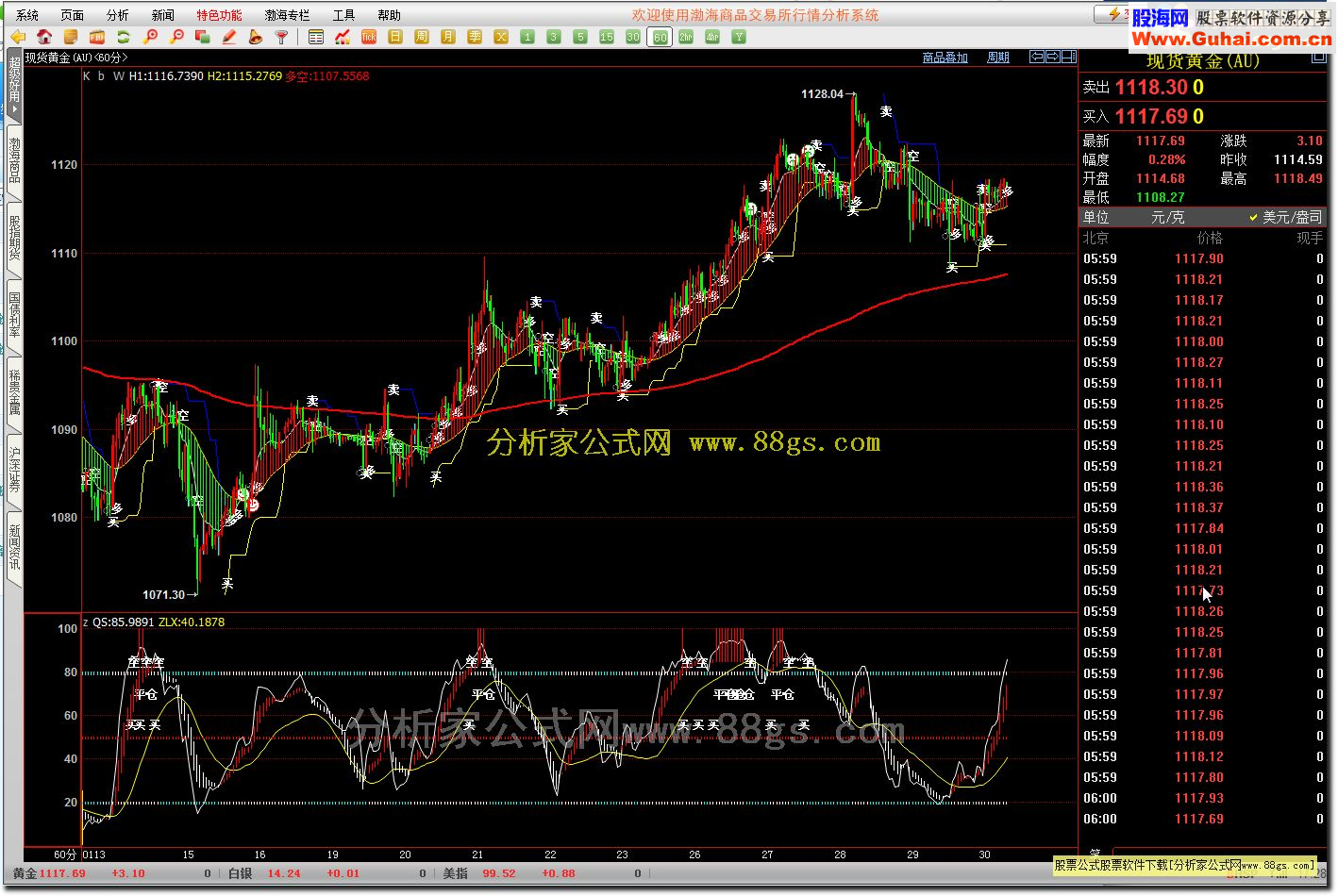Select the weekly (周) period icon
The image size is (1338, 896).
pyautogui.click(x=422, y=37)
